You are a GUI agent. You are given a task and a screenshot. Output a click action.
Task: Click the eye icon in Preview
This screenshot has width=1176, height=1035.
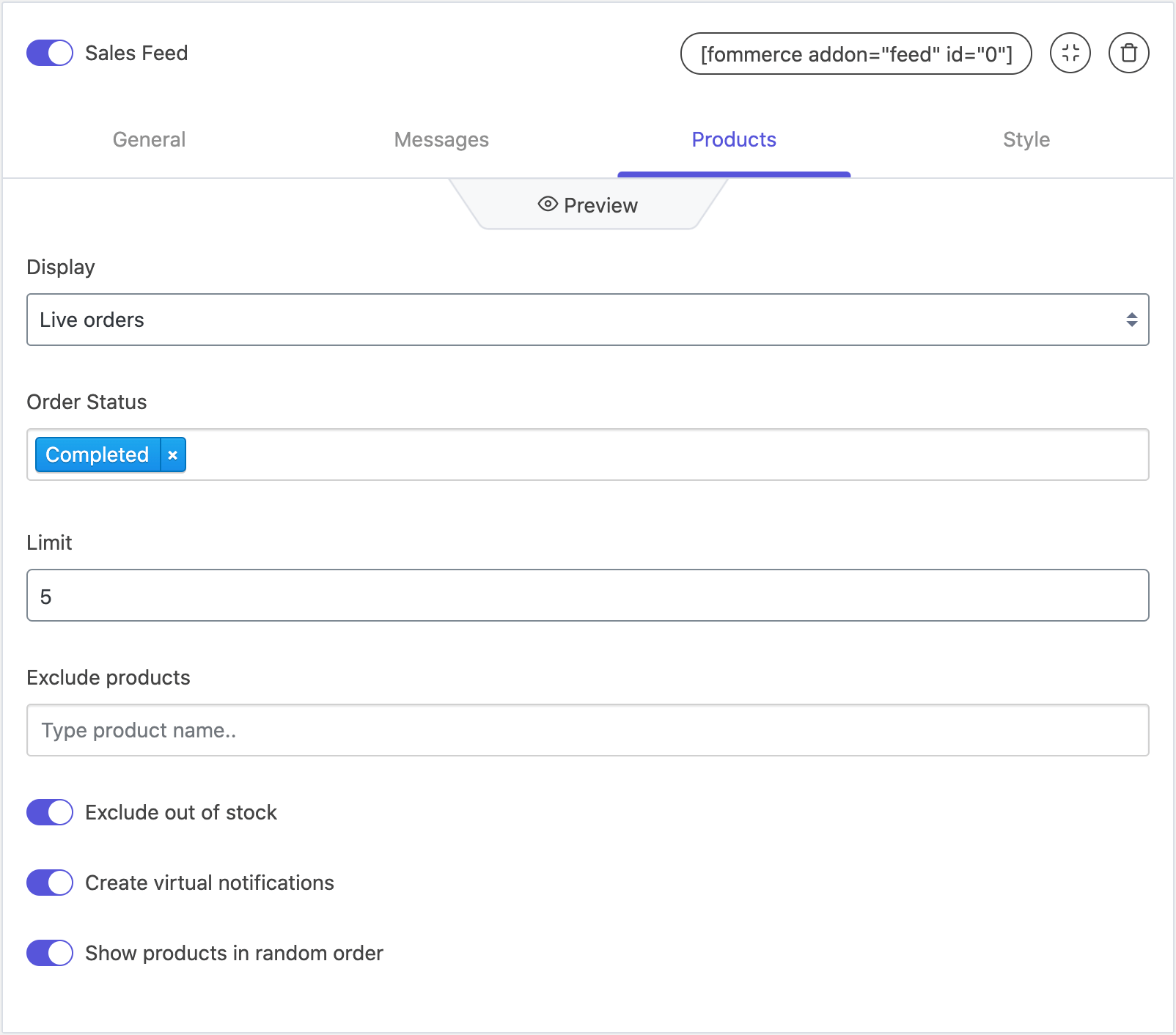tap(548, 205)
